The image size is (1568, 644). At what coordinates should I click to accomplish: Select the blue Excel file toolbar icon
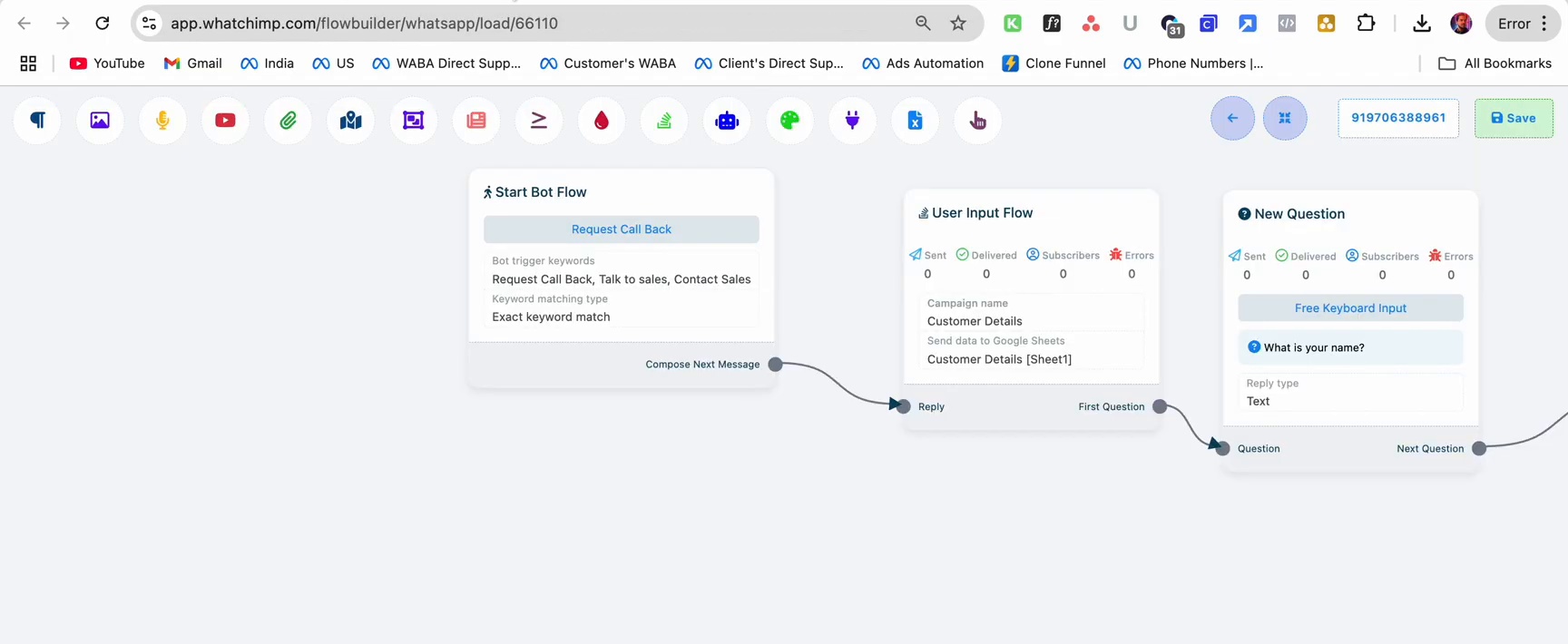(x=915, y=120)
